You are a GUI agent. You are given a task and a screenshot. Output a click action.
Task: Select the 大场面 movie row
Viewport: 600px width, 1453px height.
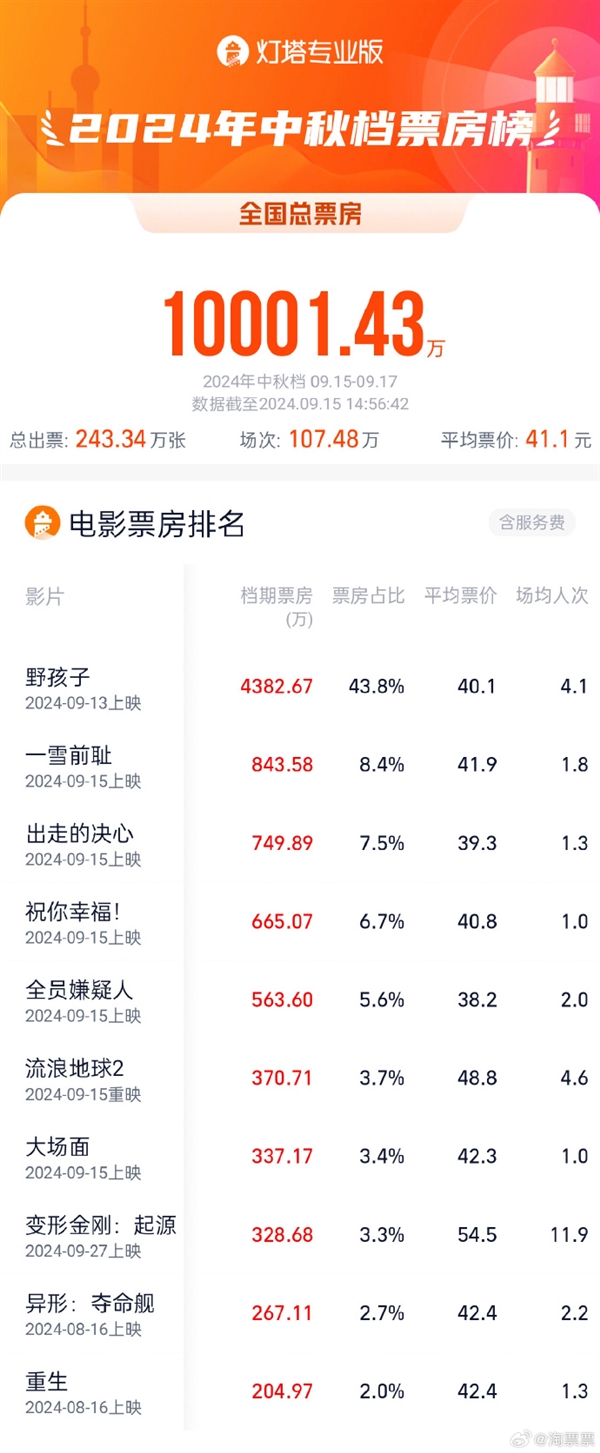tap(58, 1146)
